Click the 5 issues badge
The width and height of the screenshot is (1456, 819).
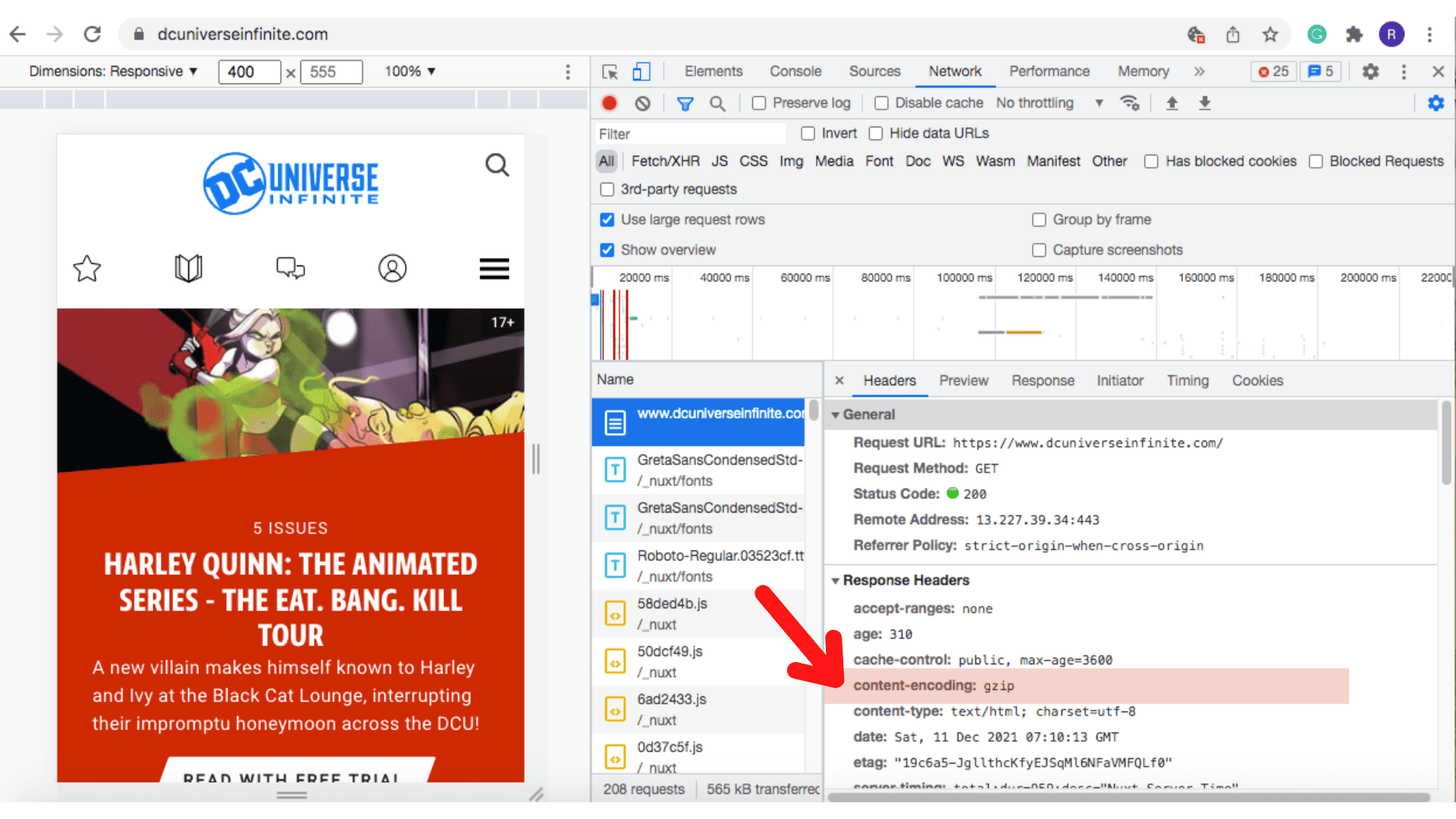click(x=1320, y=71)
